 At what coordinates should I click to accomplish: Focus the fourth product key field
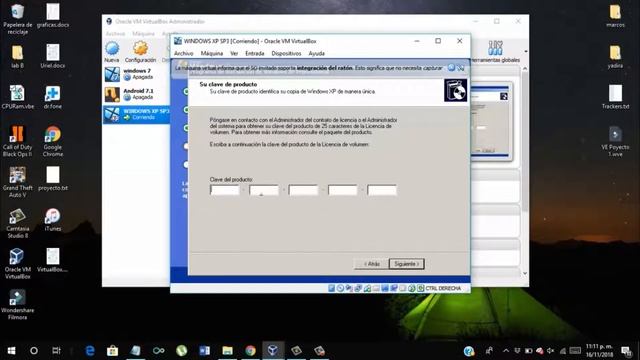pyautogui.click(x=342, y=190)
